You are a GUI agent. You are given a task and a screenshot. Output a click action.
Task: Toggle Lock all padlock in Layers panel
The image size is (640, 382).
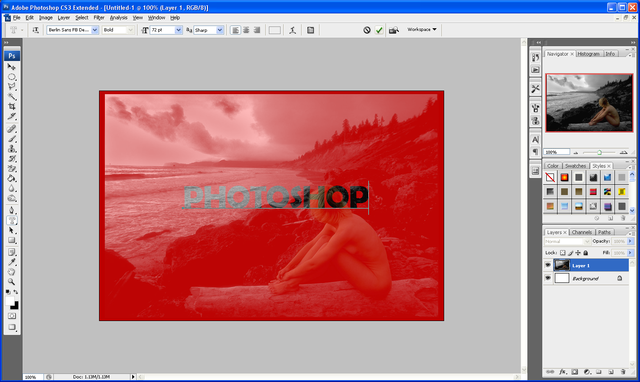[585, 253]
